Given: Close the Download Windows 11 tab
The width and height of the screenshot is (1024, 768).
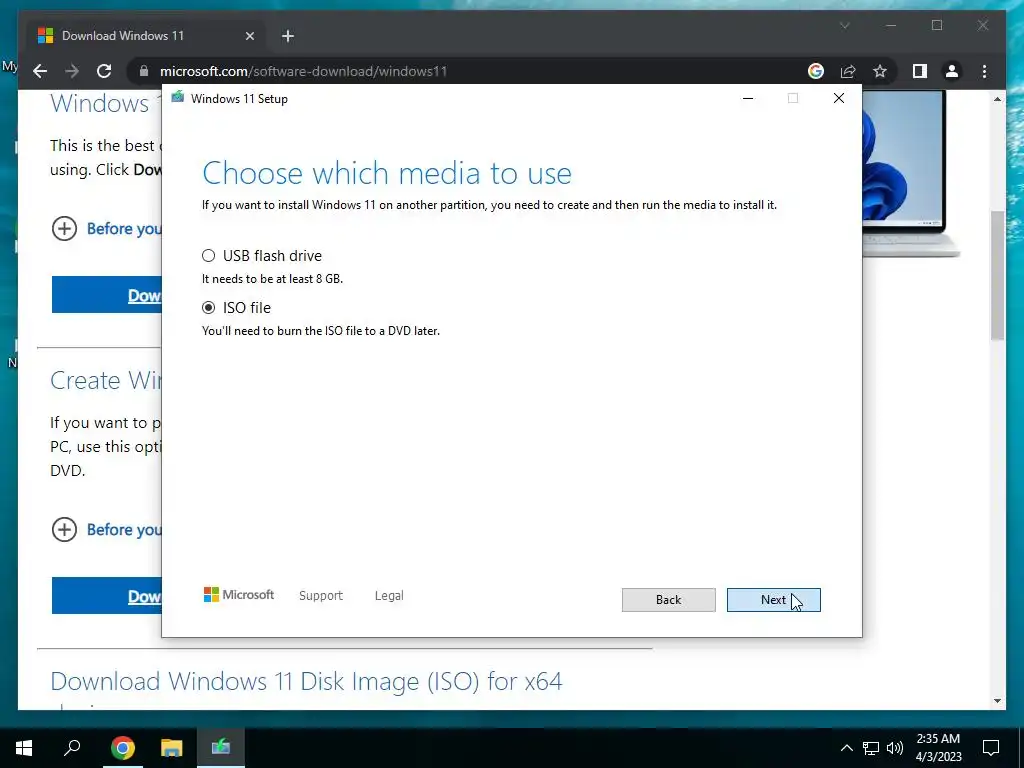Looking at the screenshot, I should [x=249, y=36].
